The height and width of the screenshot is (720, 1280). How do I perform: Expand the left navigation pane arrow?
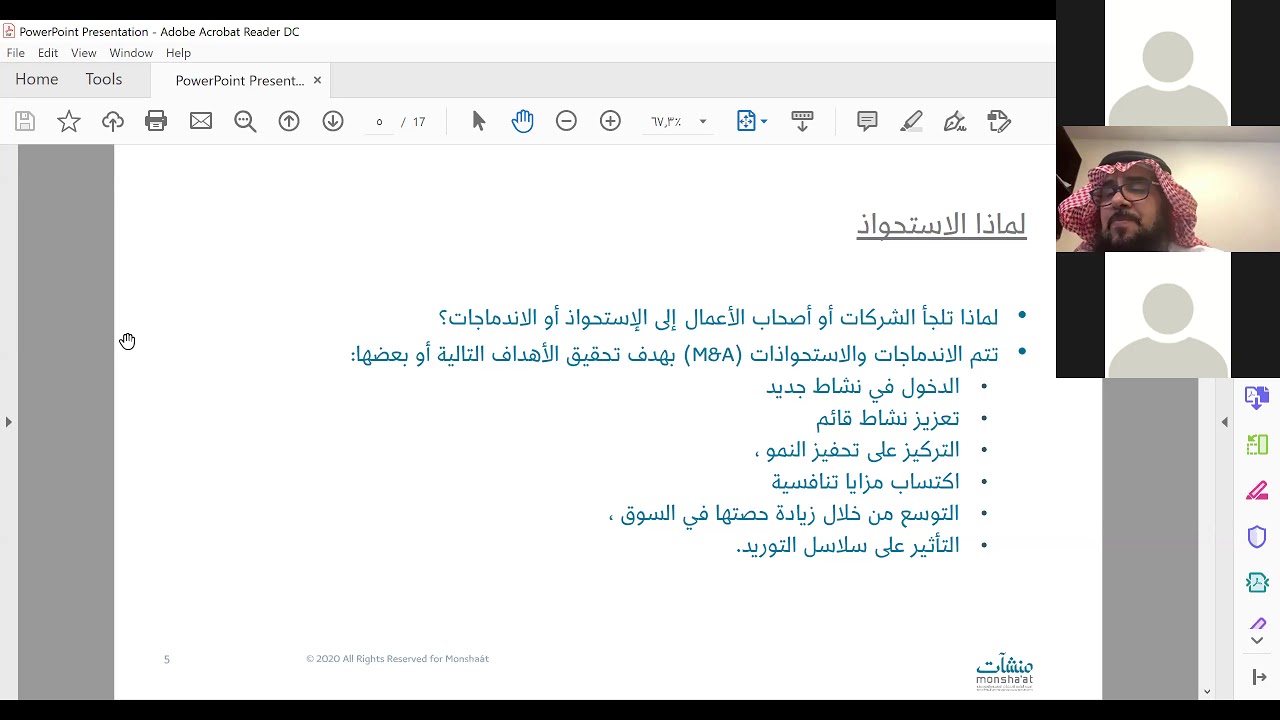click(8, 422)
